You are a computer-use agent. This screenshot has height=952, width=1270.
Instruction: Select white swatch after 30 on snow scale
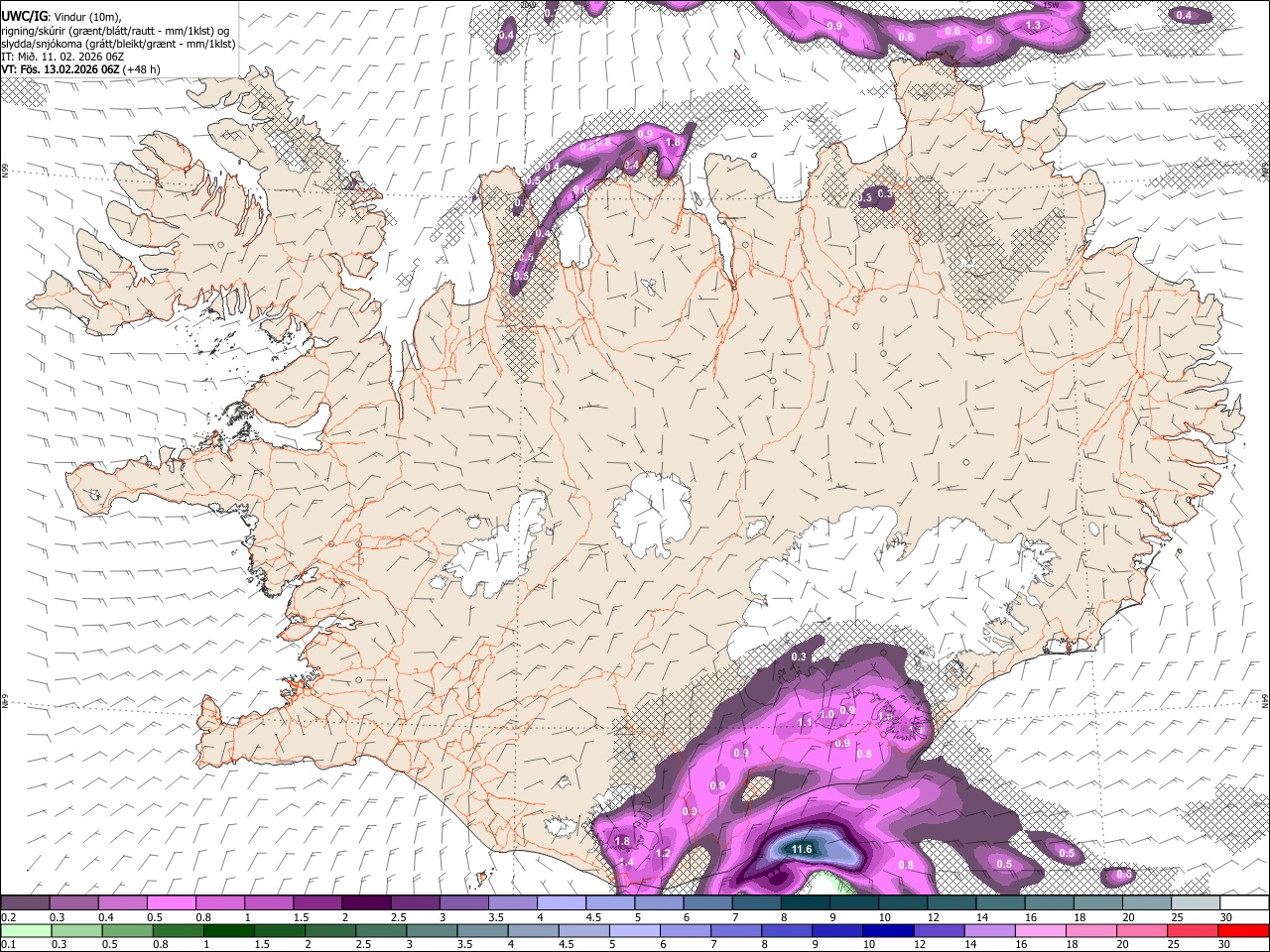click(1244, 903)
